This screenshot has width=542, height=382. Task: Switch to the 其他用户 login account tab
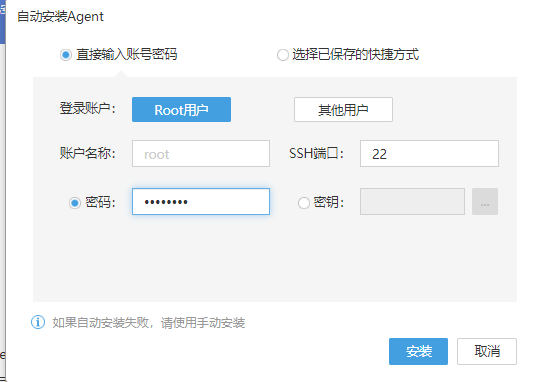tap(343, 110)
